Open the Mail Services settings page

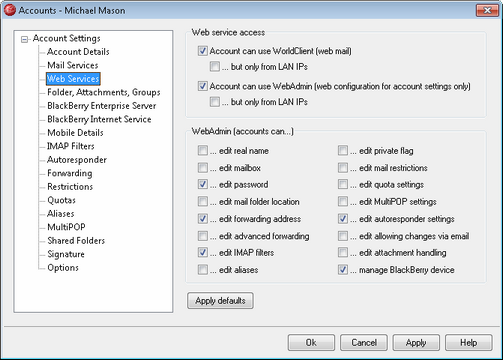click(x=73, y=65)
